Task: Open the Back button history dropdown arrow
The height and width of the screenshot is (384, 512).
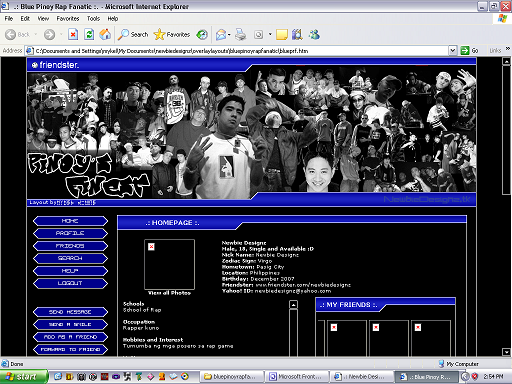Action: pyautogui.click(x=35, y=34)
